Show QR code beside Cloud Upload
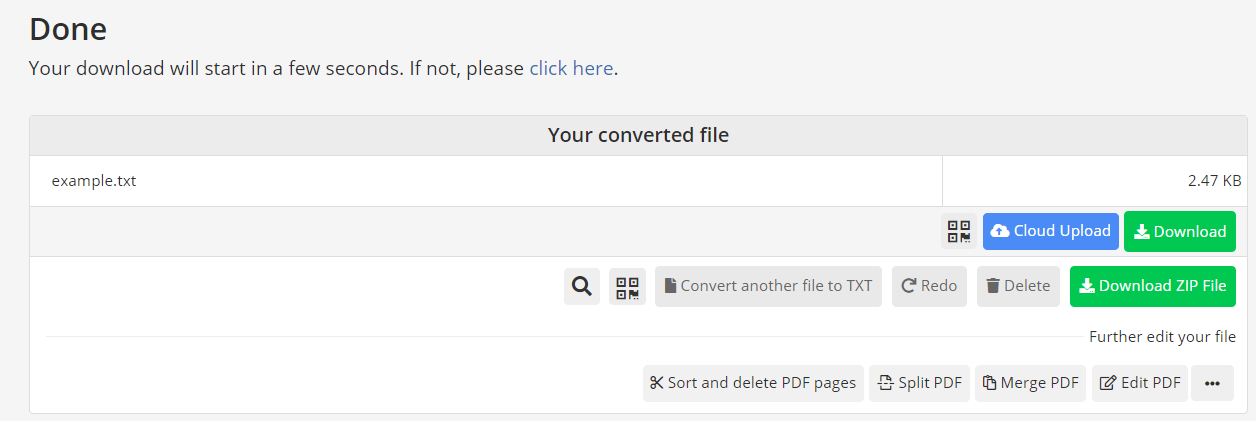This screenshot has height=421, width=1256. point(959,232)
